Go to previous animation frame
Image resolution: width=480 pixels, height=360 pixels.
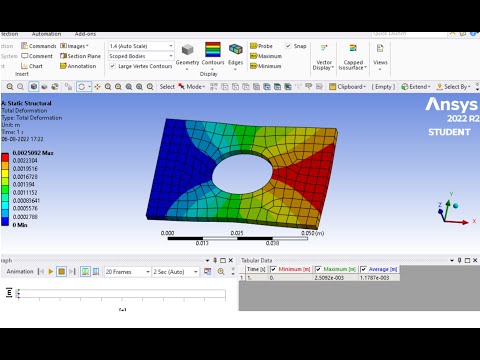pos(41,272)
